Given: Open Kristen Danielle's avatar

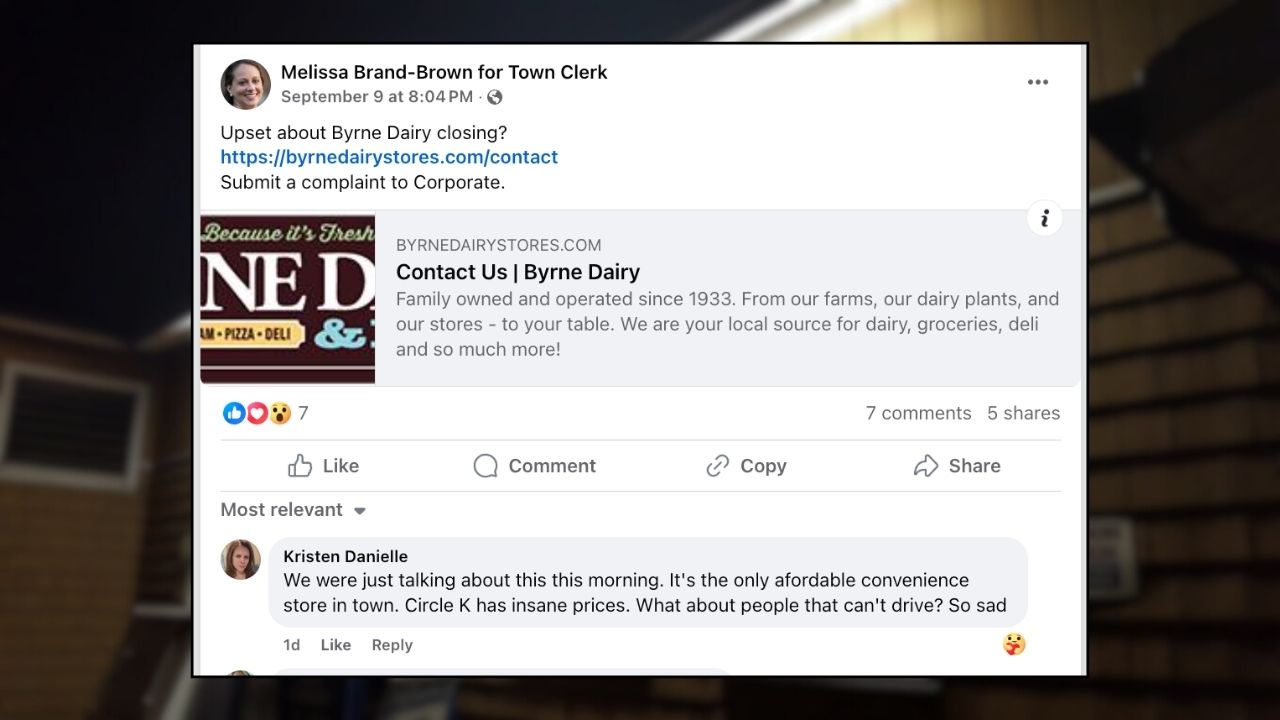Looking at the screenshot, I should (x=240, y=559).
